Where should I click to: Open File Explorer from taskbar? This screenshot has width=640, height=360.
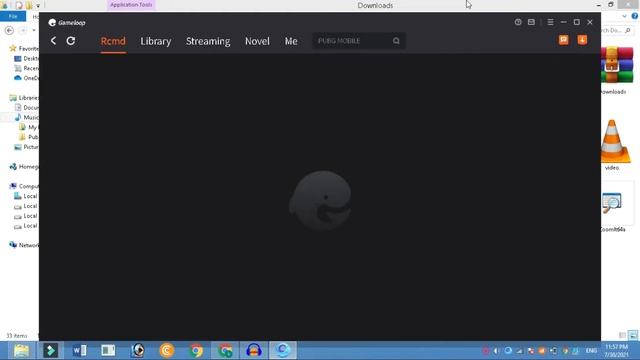click(x=21, y=350)
